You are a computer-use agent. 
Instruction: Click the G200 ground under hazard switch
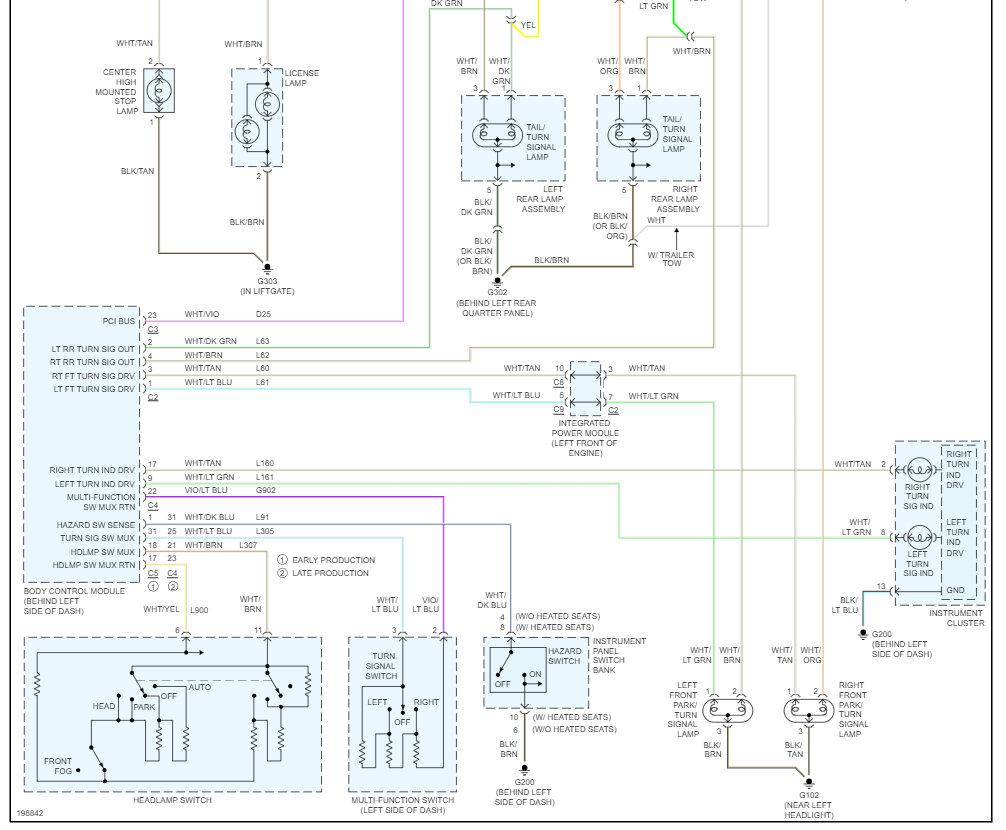(524, 769)
